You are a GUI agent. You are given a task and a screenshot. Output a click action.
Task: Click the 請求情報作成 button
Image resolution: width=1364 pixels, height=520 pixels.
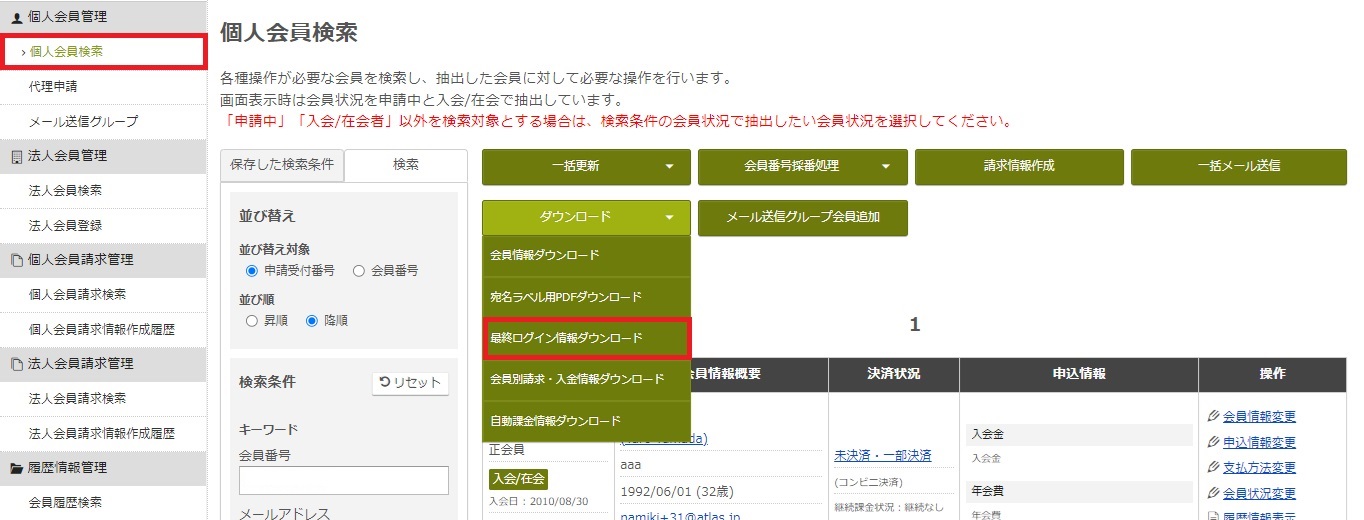[x=1019, y=167]
